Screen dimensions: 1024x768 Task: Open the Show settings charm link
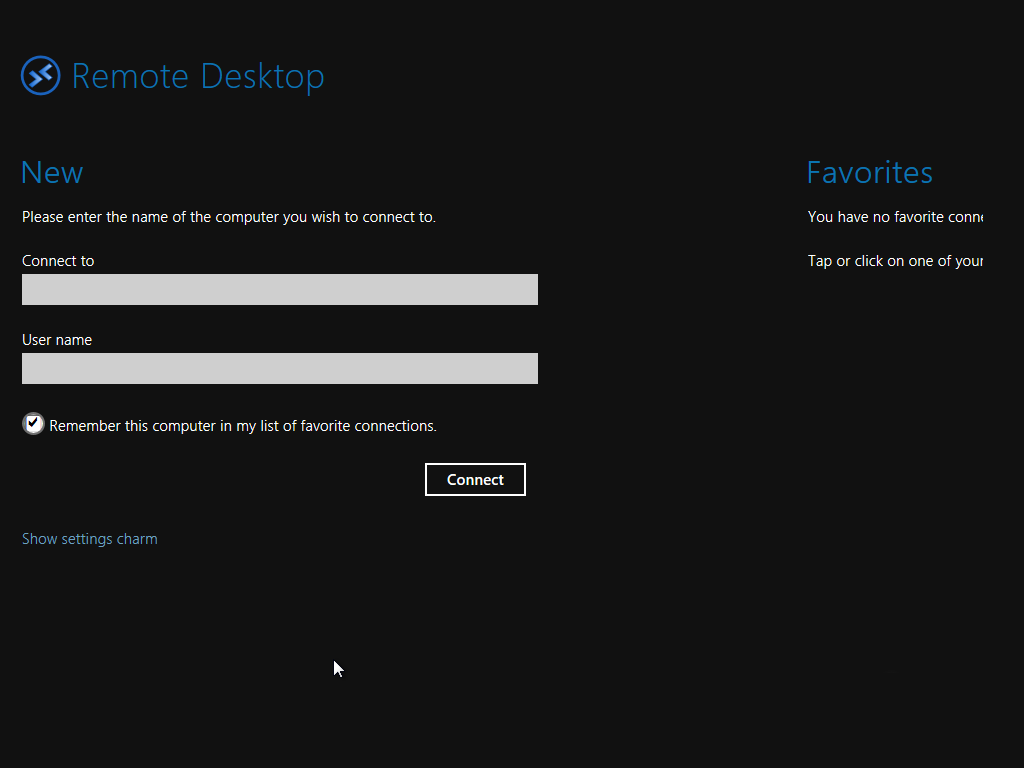(89, 539)
